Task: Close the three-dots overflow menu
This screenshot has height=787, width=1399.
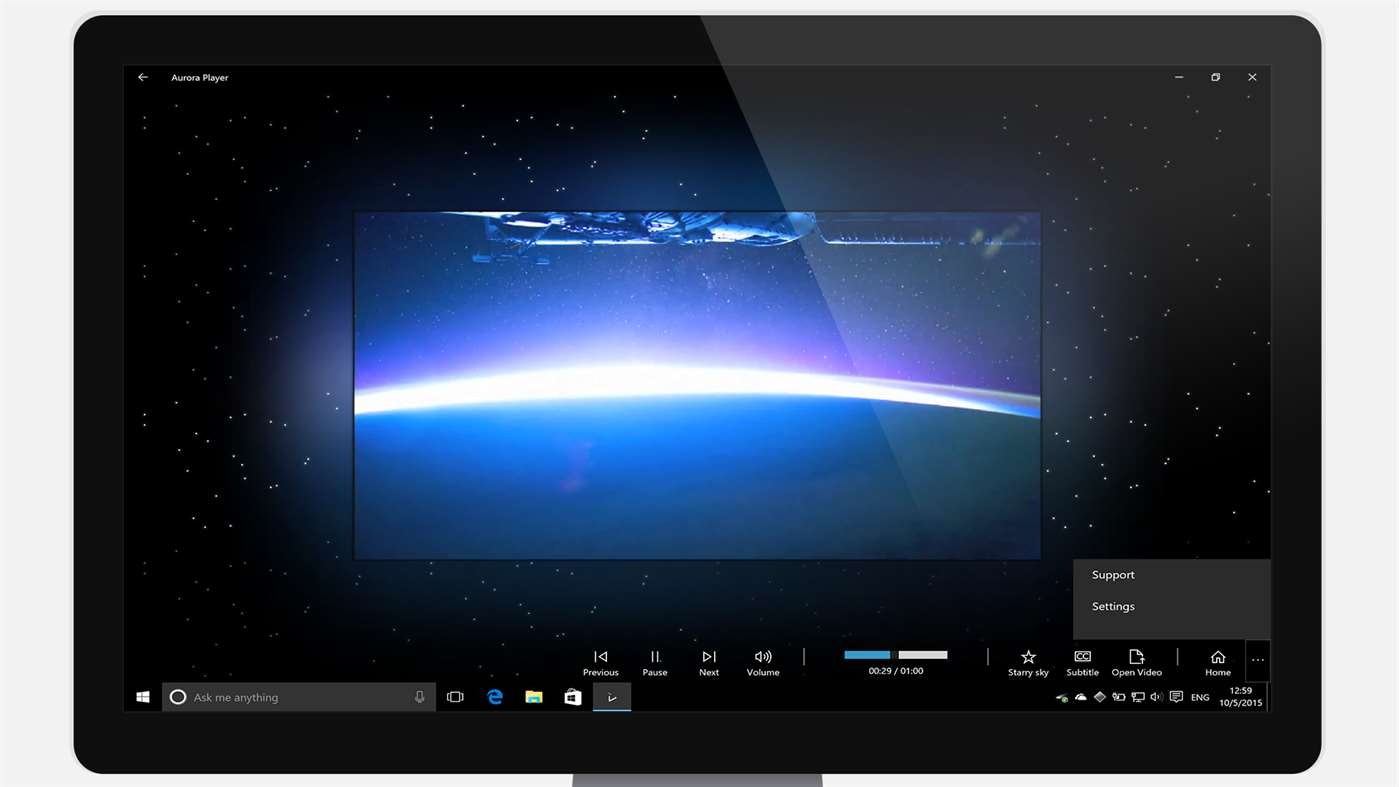Action: click(x=1258, y=660)
